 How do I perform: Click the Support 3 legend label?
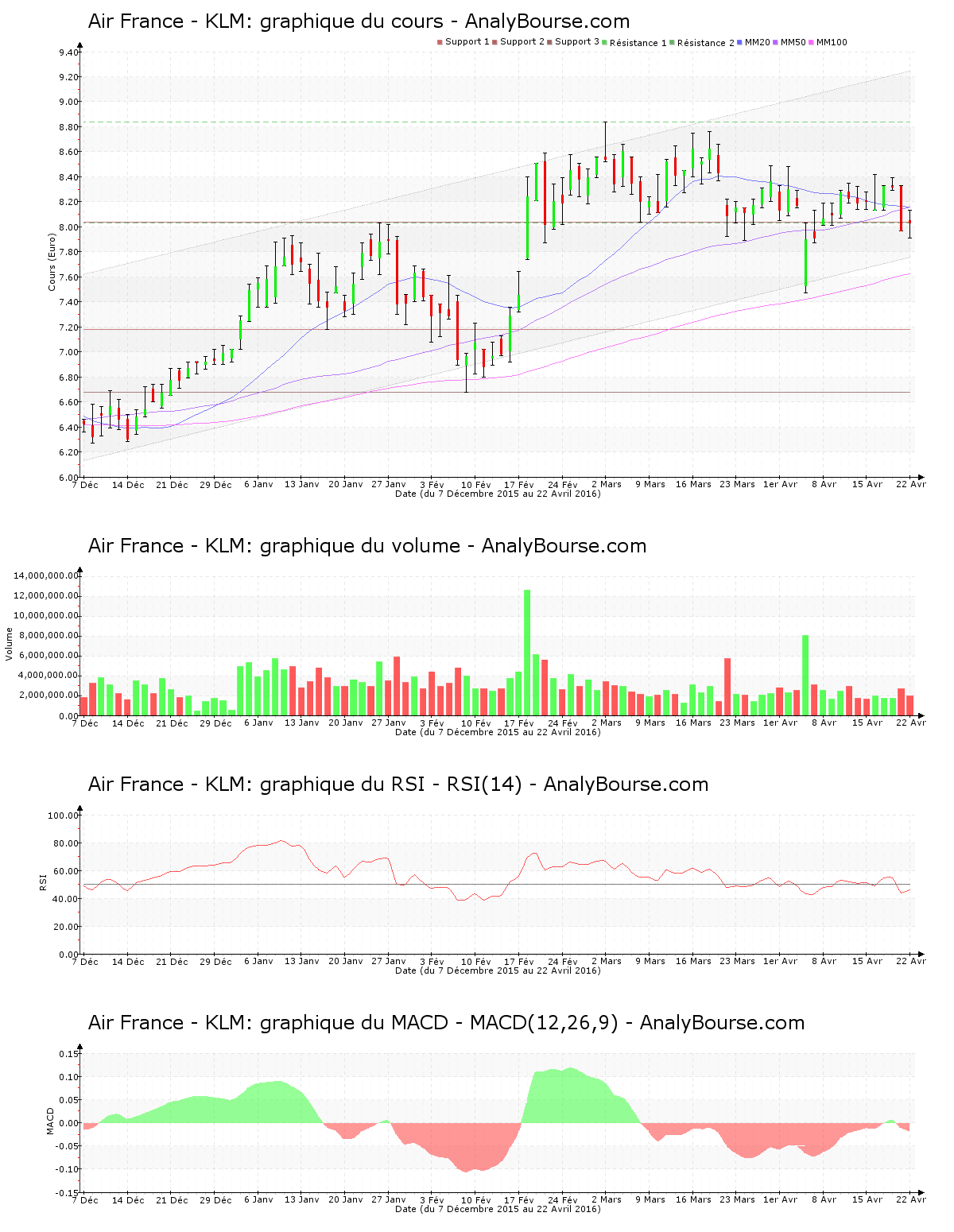[x=577, y=42]
